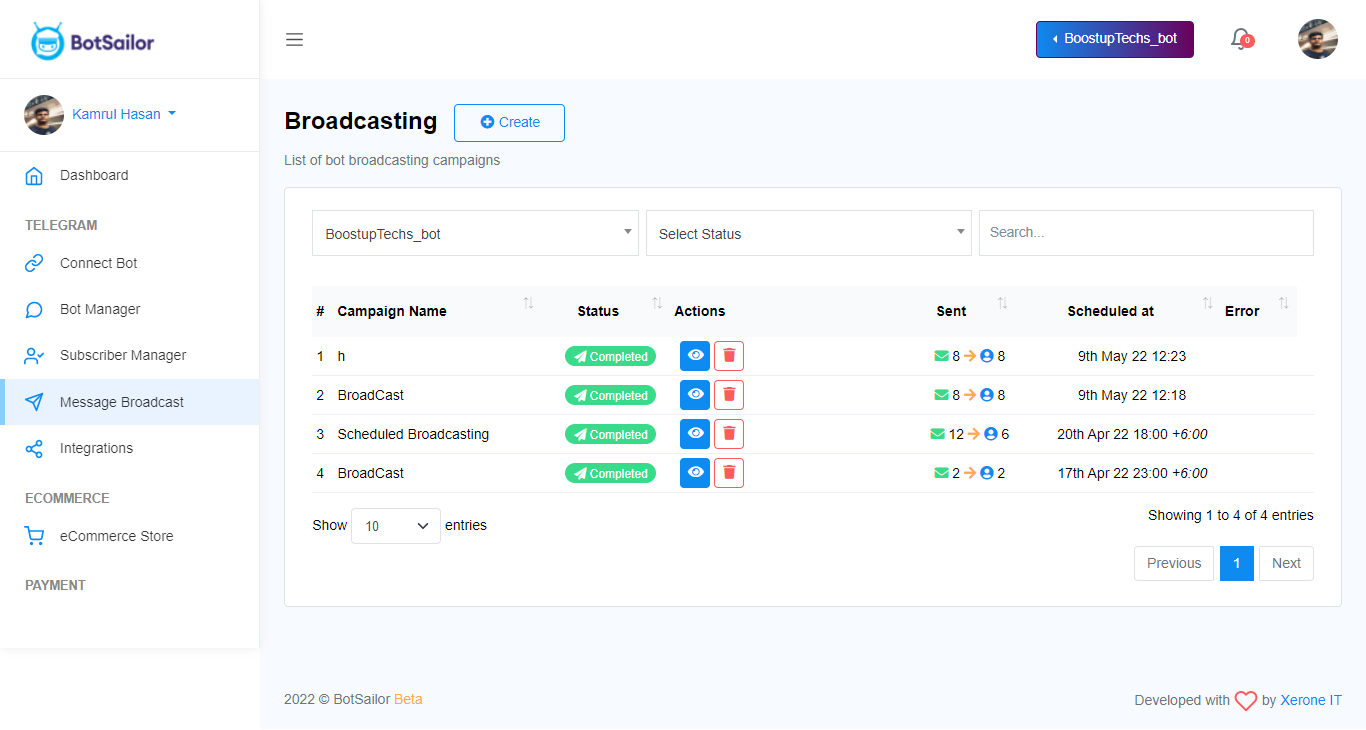Click '17th Apr 22 23:00' date cell
This screenshot has height=730, width=1366.
pyautogui.click(x=1132, y=473)
